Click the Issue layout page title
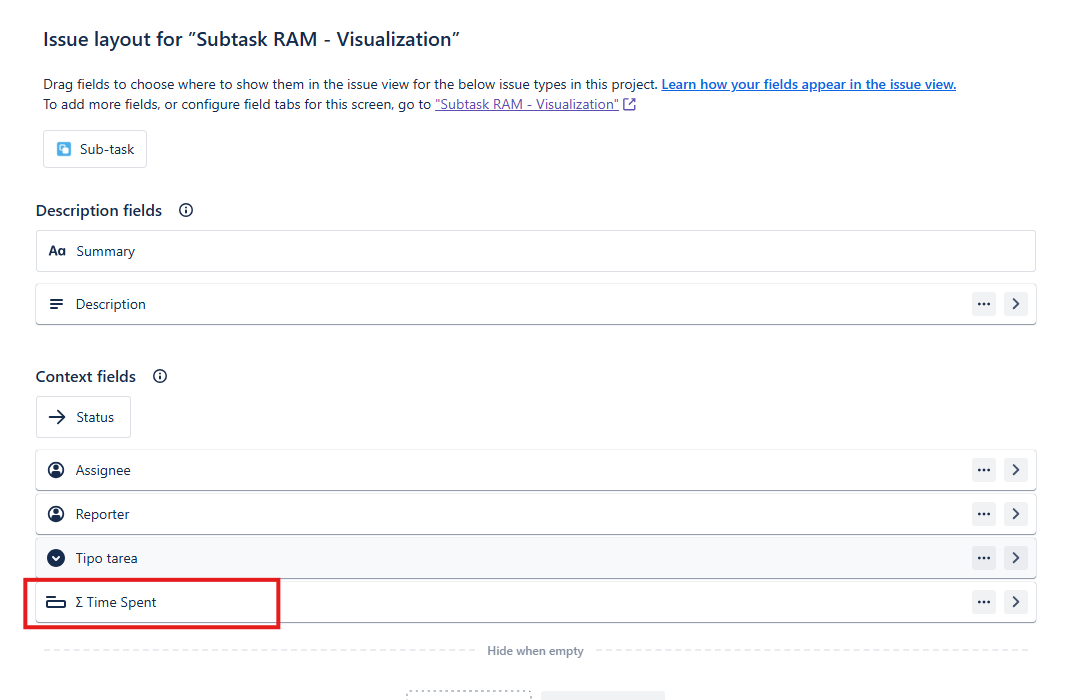The image size is (1088, 700). (x=251, y=40)
